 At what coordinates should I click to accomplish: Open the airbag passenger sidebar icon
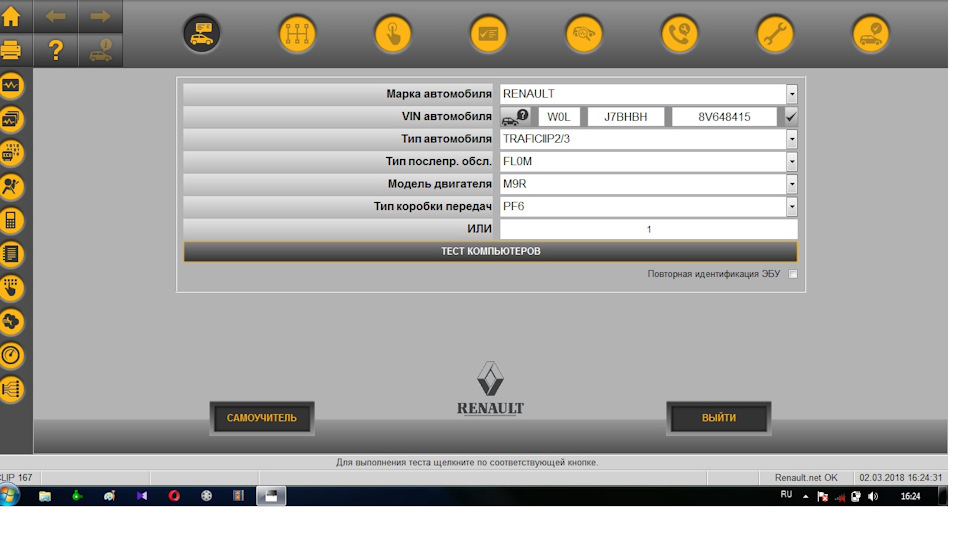12,187
